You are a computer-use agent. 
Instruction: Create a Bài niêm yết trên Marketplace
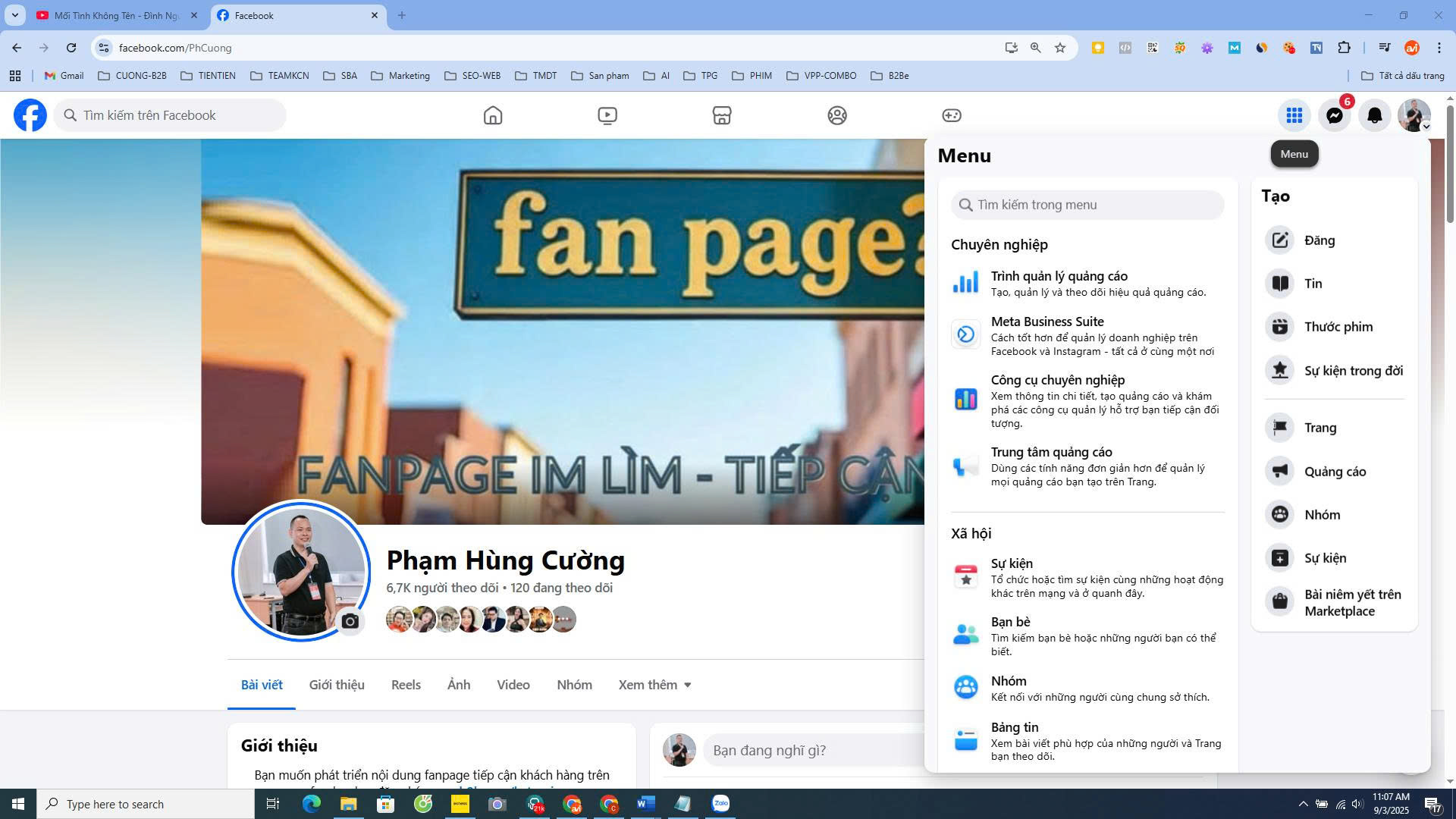(x=1335, y=603)
